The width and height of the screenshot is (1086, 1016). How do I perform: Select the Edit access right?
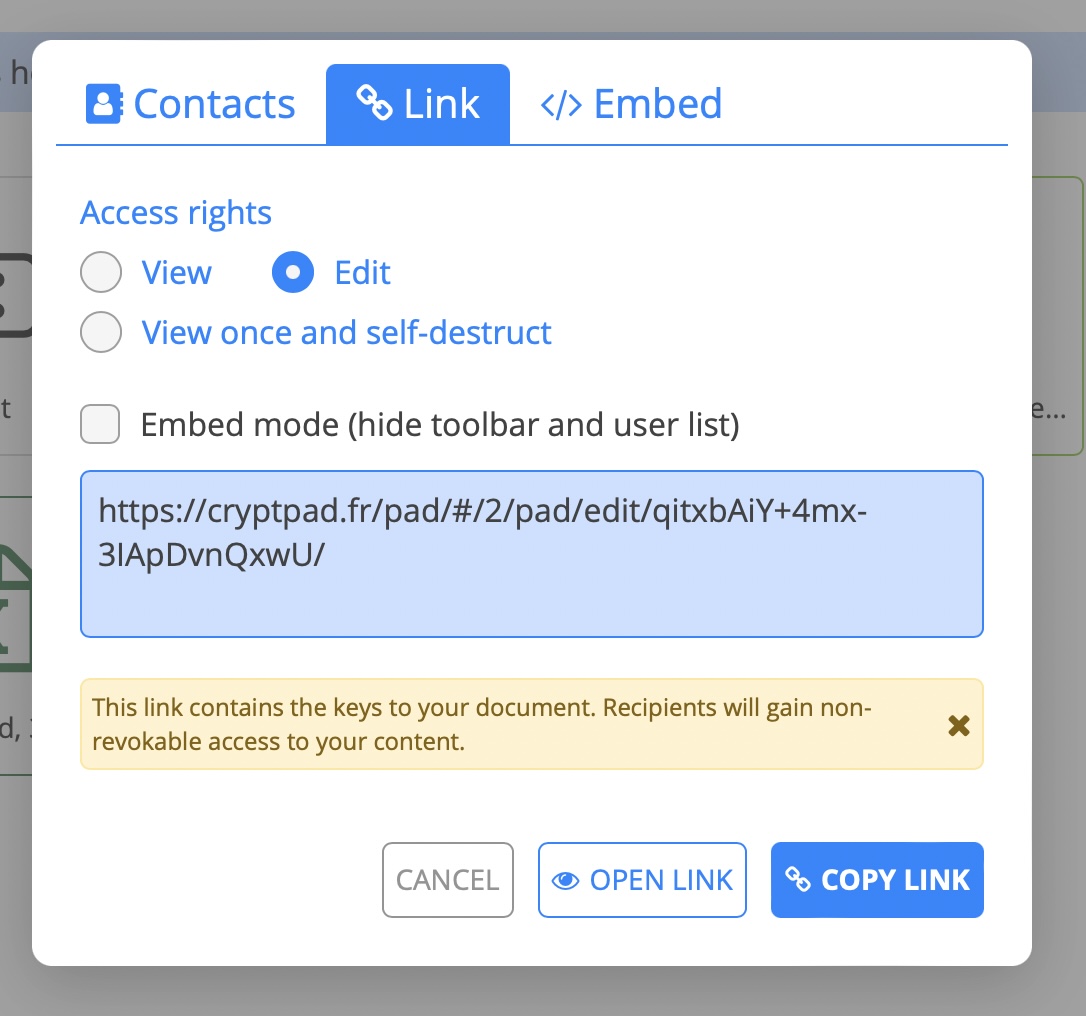292,272
